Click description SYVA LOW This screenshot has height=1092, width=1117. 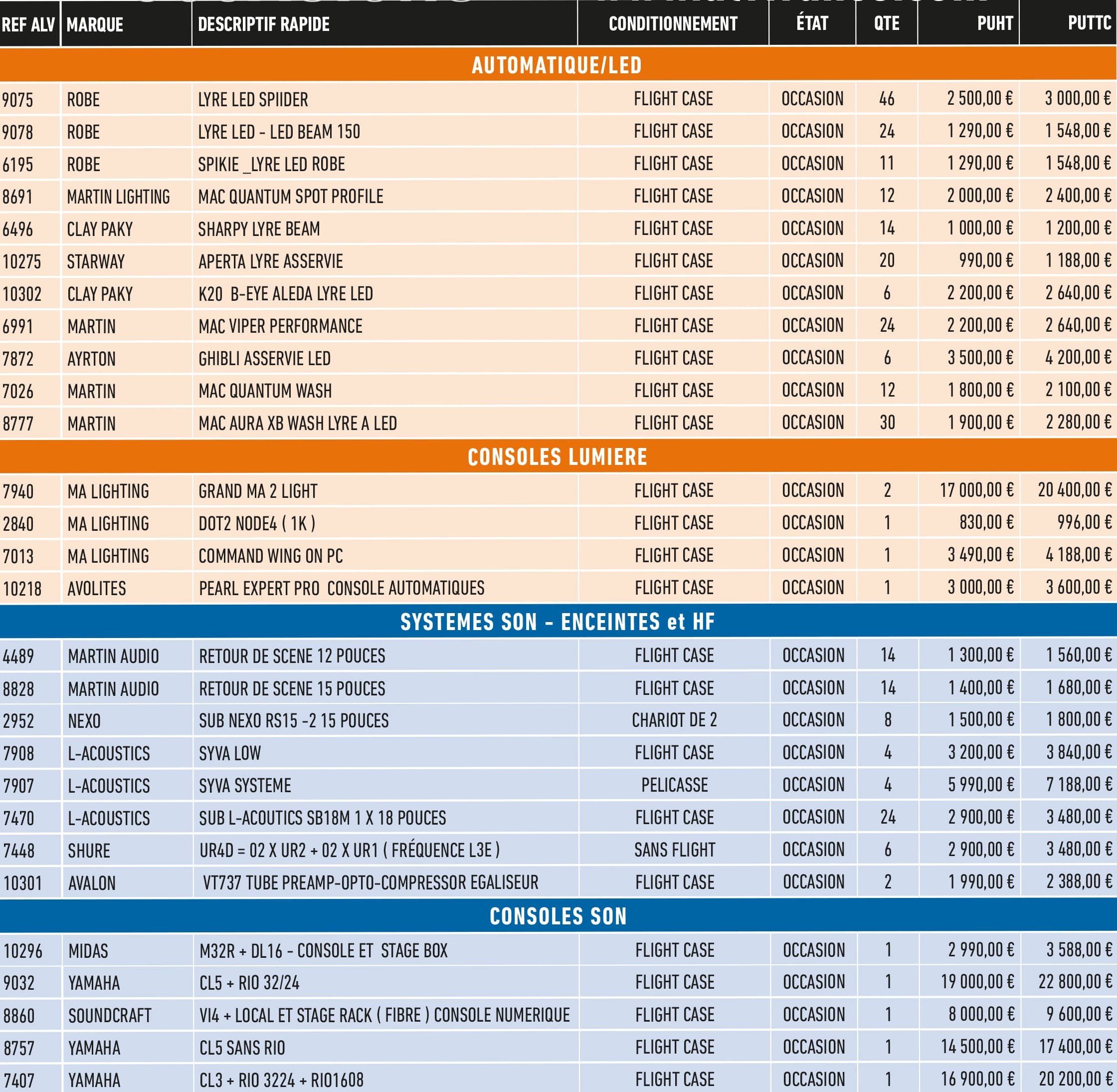[x=230, y=753]
